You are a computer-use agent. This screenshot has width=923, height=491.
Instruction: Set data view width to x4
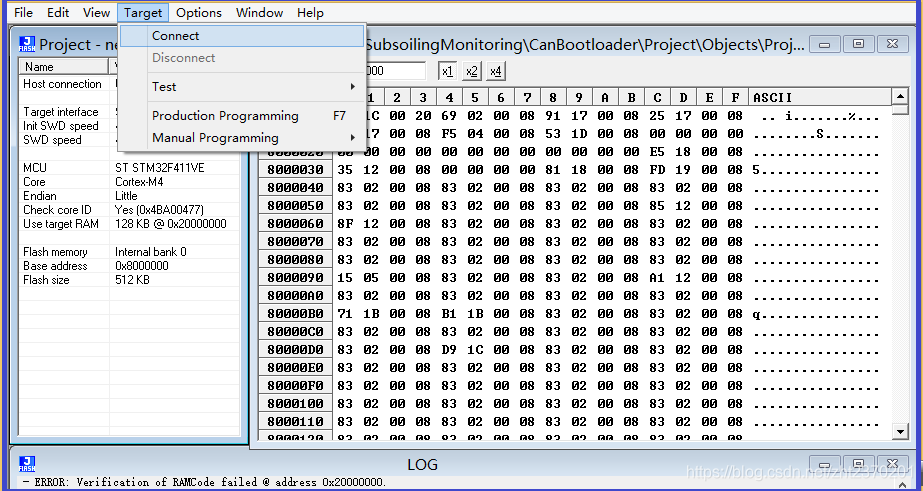[x=496, y=71]
